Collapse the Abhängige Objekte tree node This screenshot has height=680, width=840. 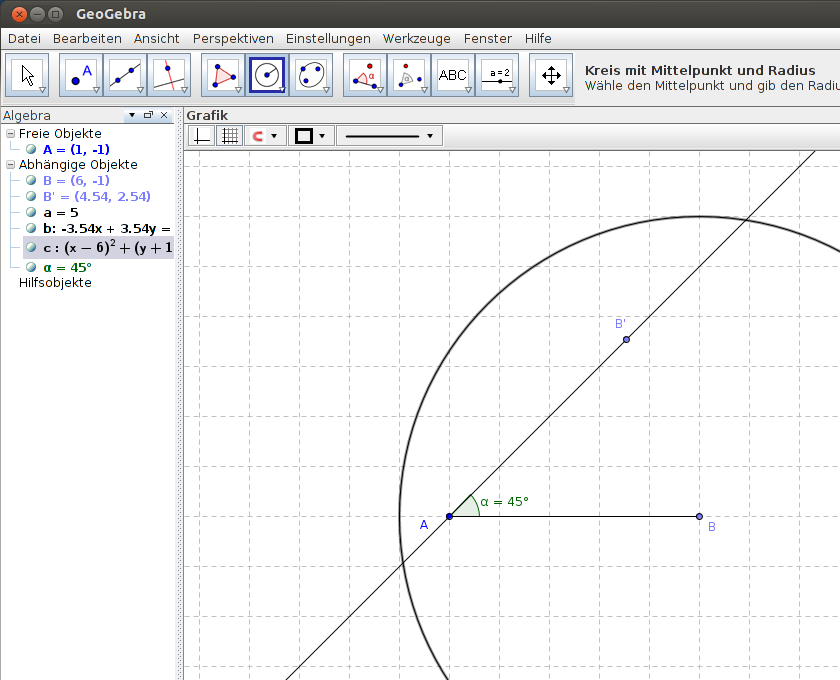(10, 165)
